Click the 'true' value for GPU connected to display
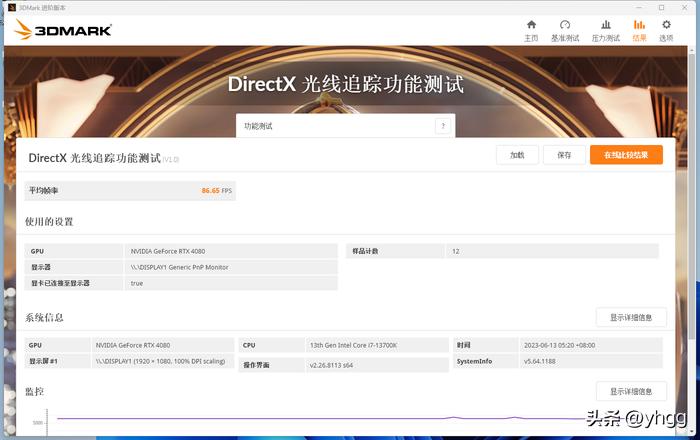This screenshot has width=700, height=440. [137, 283]
